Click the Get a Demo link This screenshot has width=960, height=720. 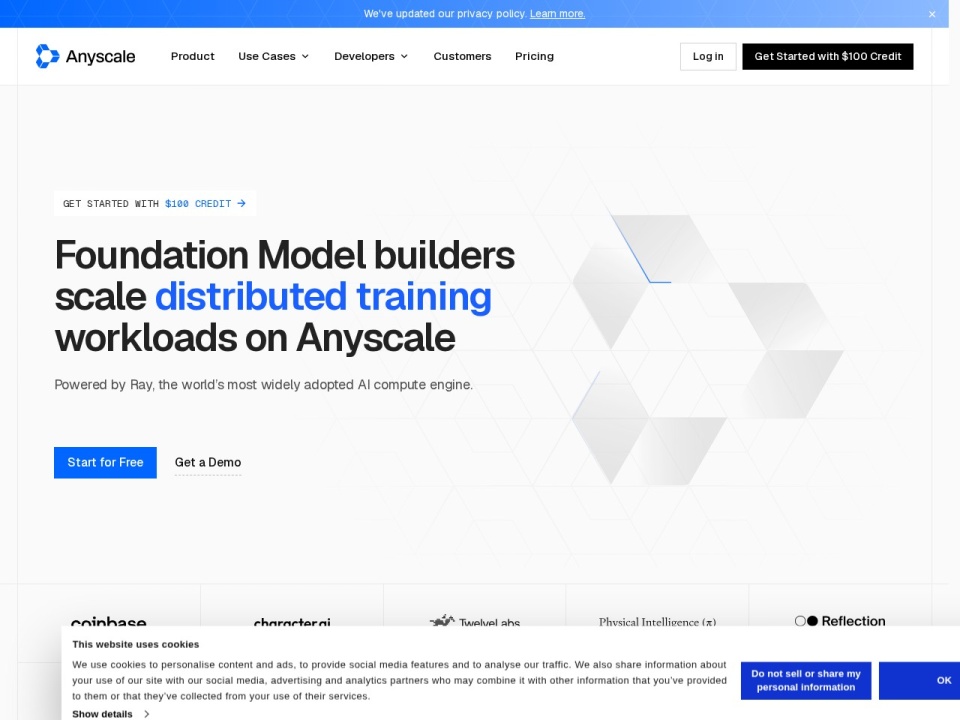pos(208,463)
